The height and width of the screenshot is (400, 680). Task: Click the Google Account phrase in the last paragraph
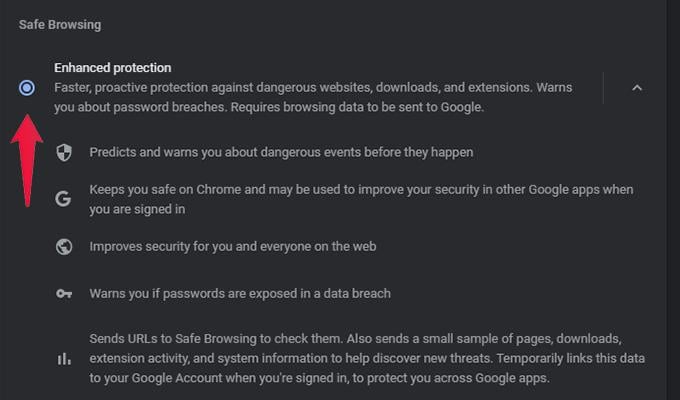tap(177, 378)
